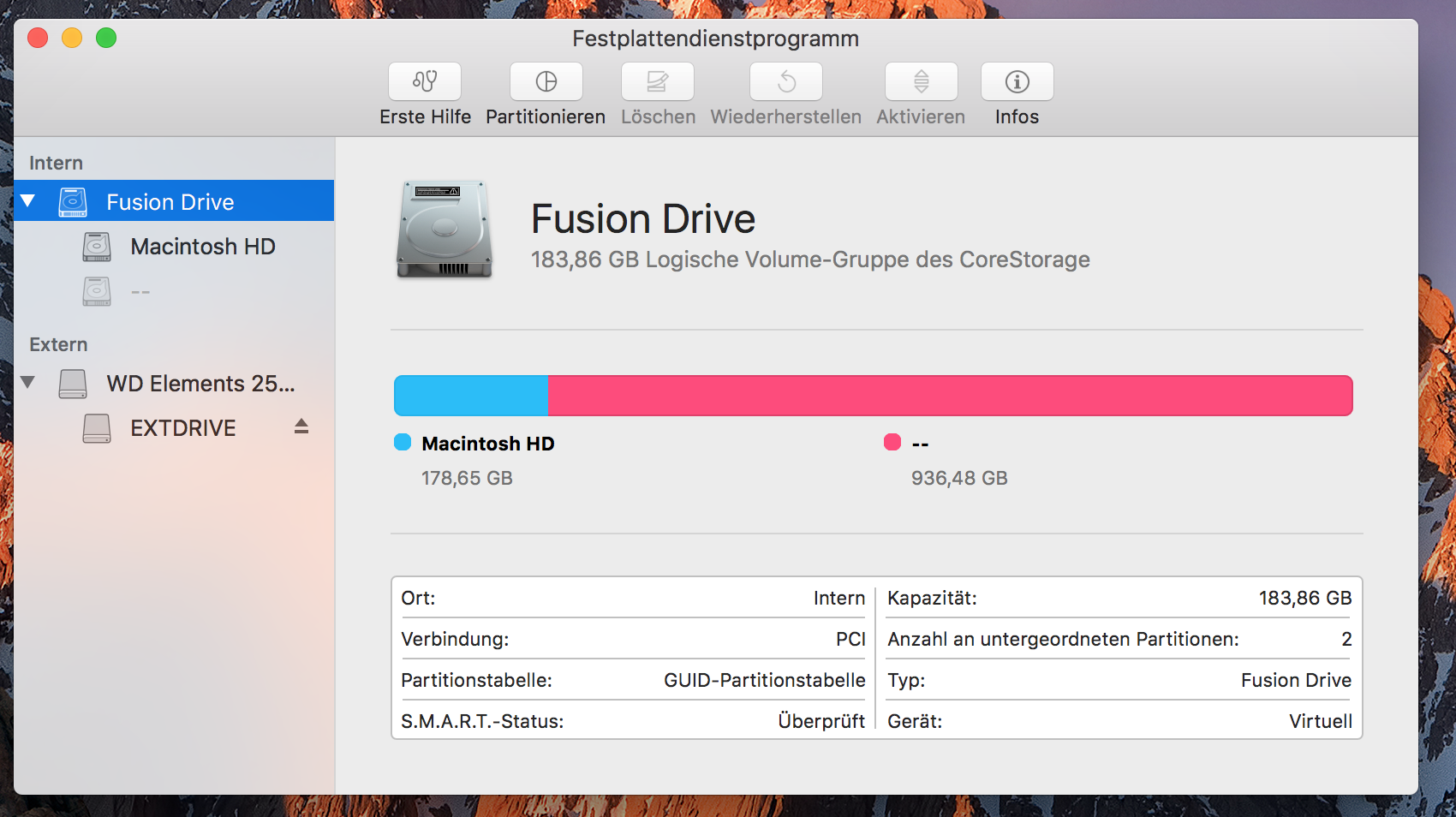The width and height of the screenshot is (1456, 817).
Task: Select the WD Elements external drive
Action: (197, 384)
